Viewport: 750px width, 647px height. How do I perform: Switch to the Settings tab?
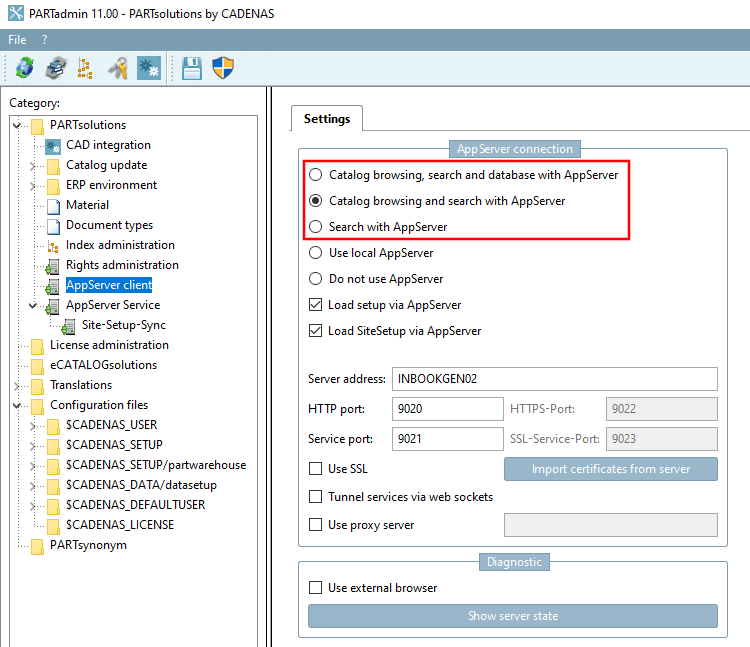tap(327, 119)
